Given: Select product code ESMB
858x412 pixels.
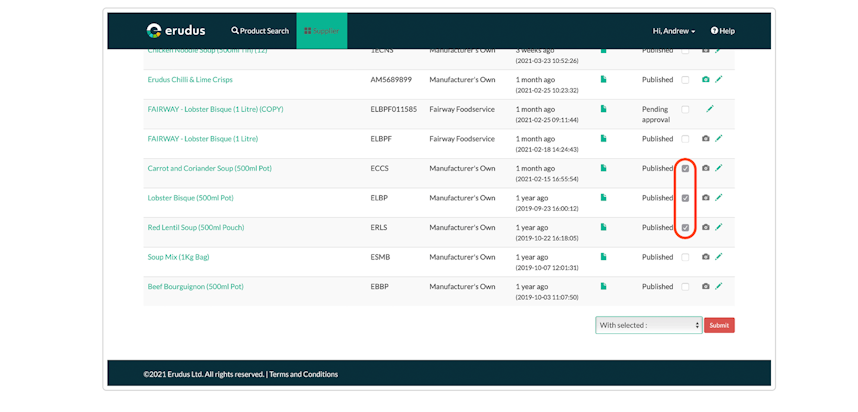Looking at the screenshot, I should point(380,257).
